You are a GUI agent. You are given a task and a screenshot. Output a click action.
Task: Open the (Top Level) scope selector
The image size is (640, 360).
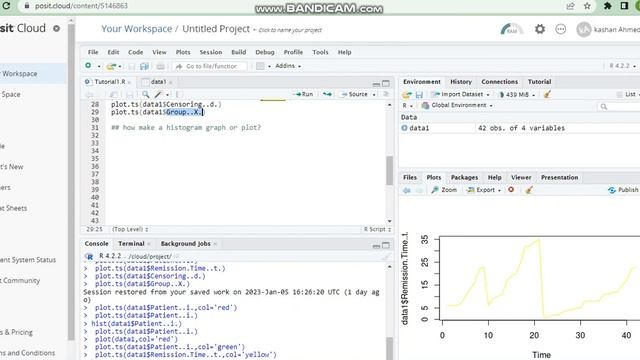point(130,229)
